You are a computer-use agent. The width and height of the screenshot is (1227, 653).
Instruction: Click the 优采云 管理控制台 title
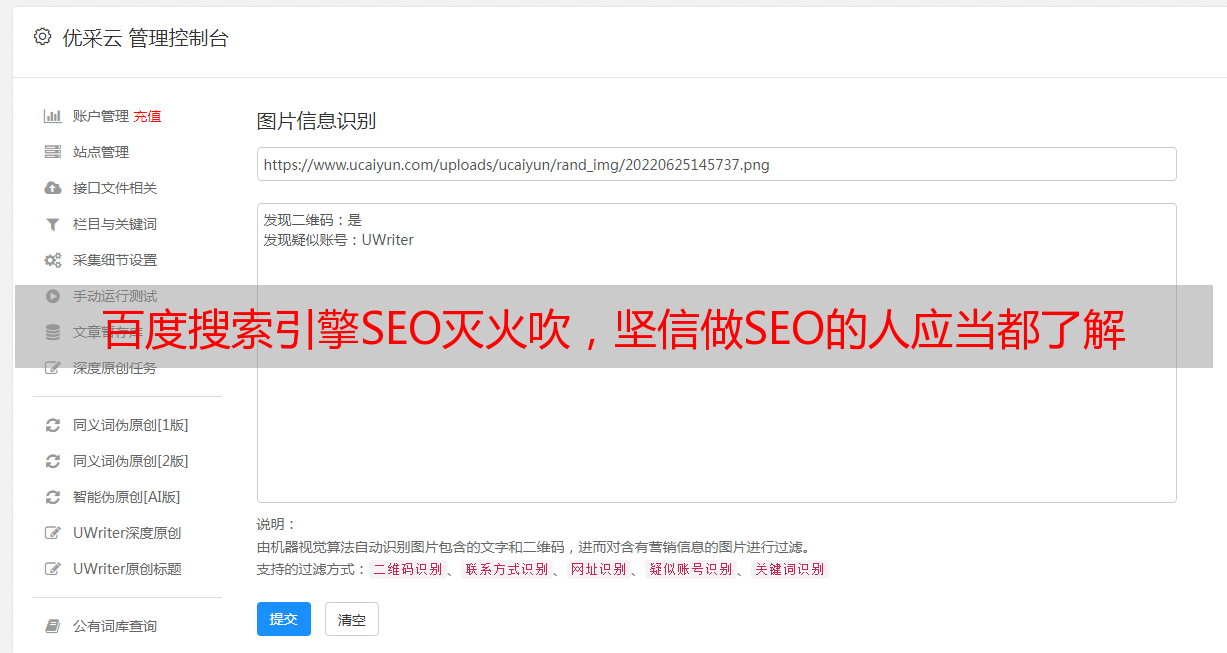pos(145,38)
